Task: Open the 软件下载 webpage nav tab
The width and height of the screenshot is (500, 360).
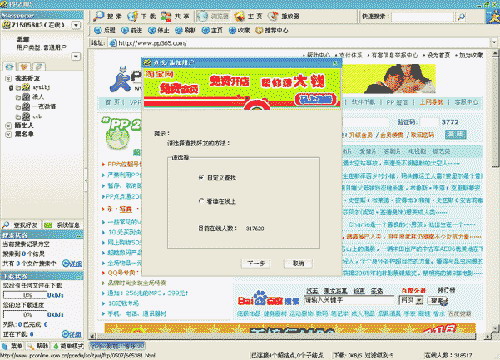Action: tap(363, 102)
